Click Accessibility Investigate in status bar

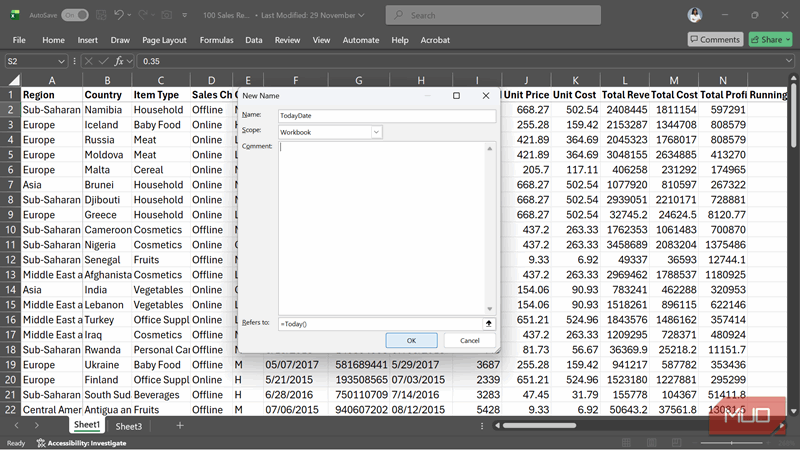click(x=80, y=443)
